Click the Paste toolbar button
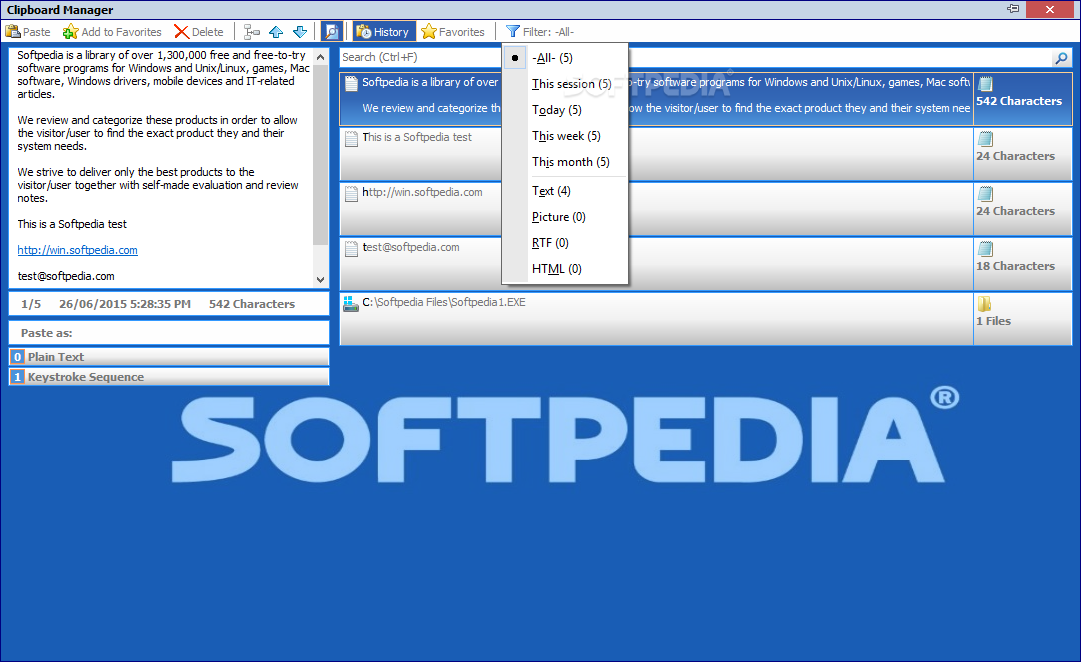This screenshot has height=662, width=1081. pyautogui.click(x=28, y=32)
